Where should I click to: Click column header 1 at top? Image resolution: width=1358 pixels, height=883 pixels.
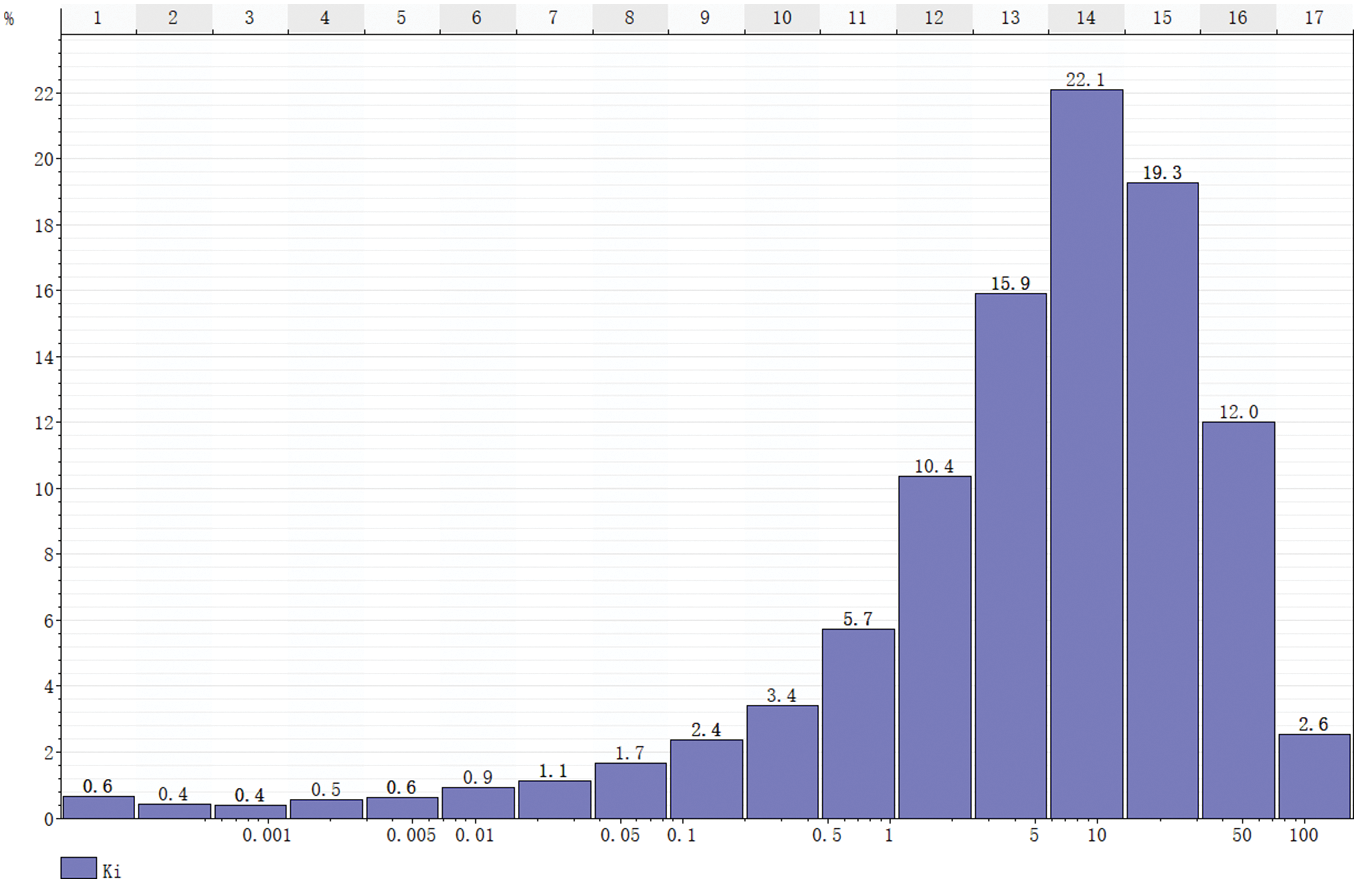click(x=98, y=19)
